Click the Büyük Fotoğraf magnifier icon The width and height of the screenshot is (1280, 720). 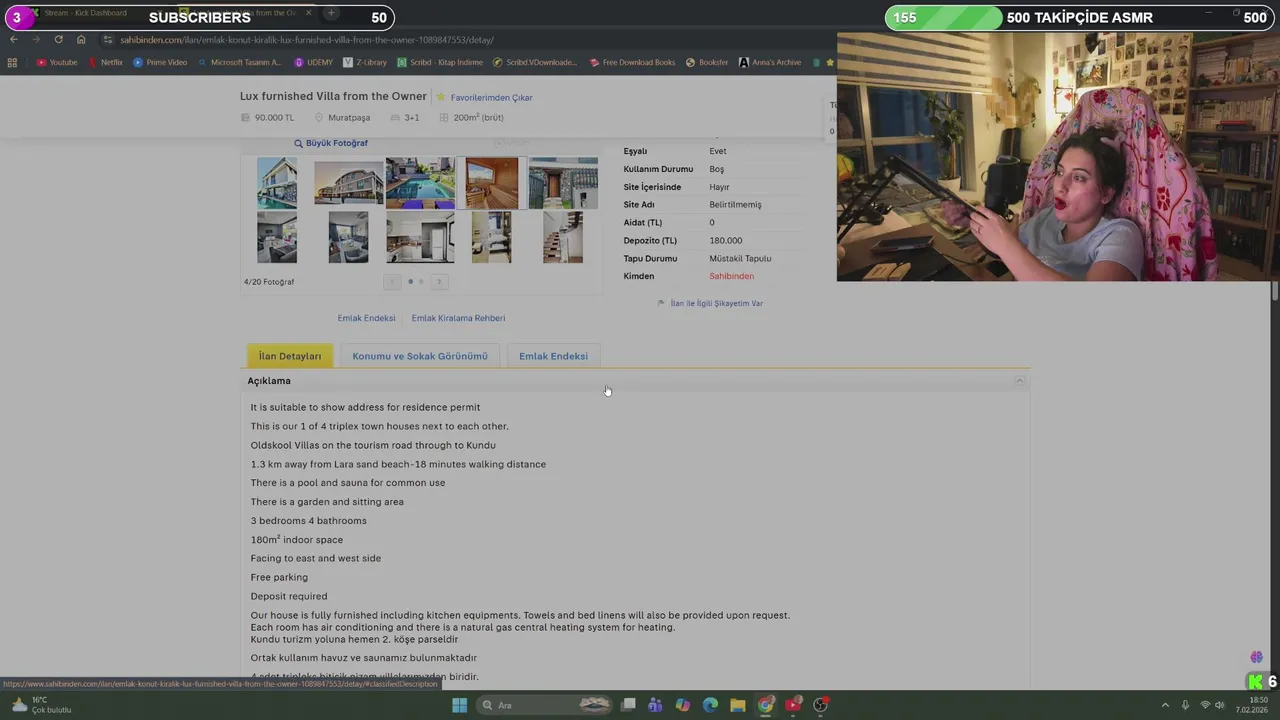298,144
